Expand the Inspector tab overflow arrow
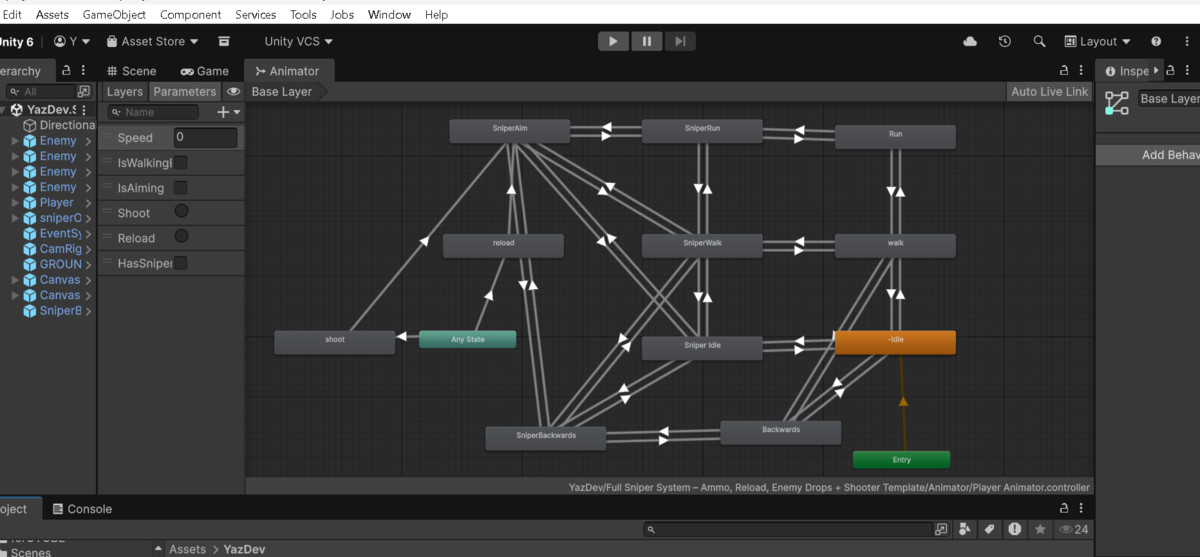Viewport: 1200px width, 557px height. [x=1156, y=70]
